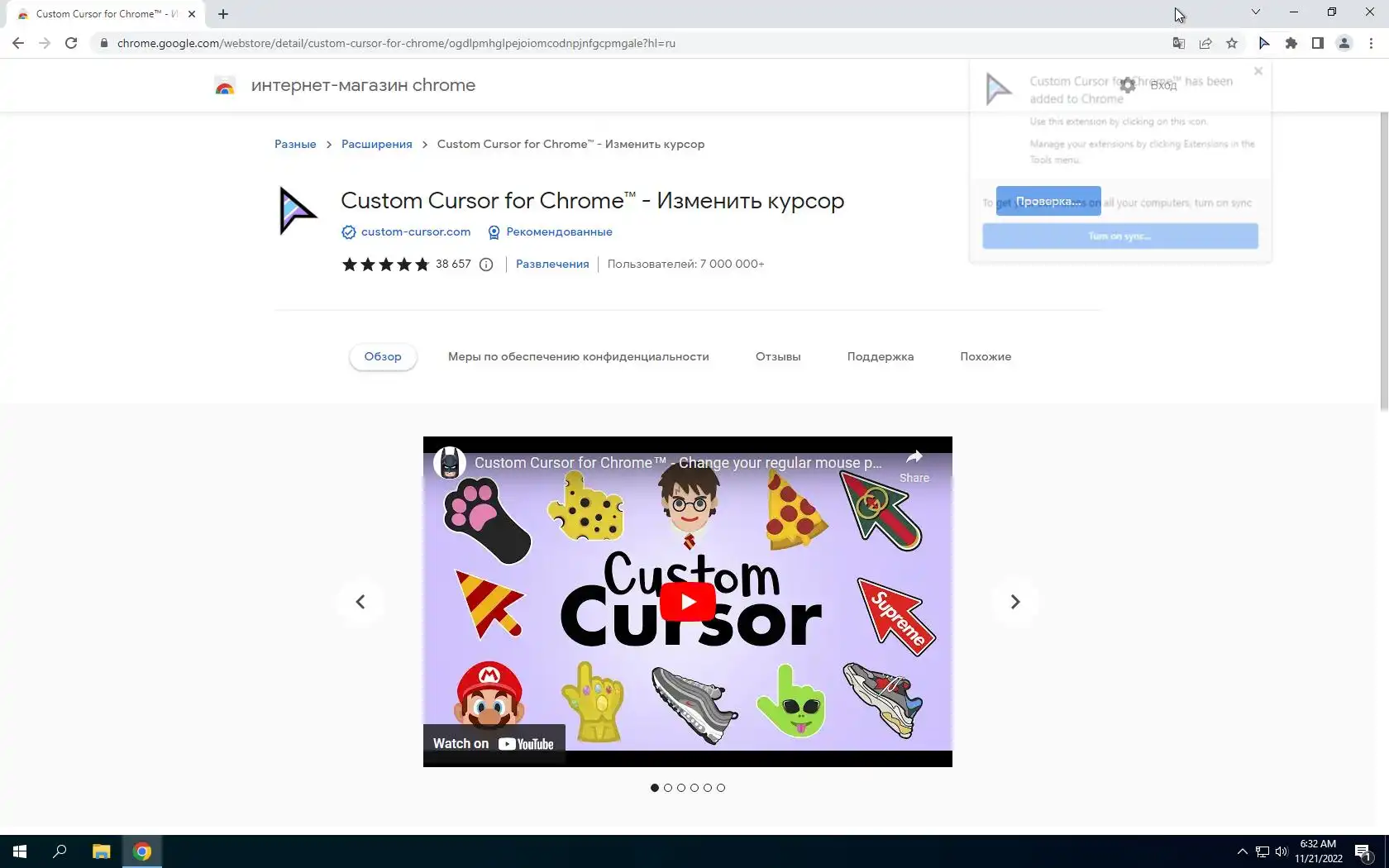Open the tab search dropdown

1255,12
